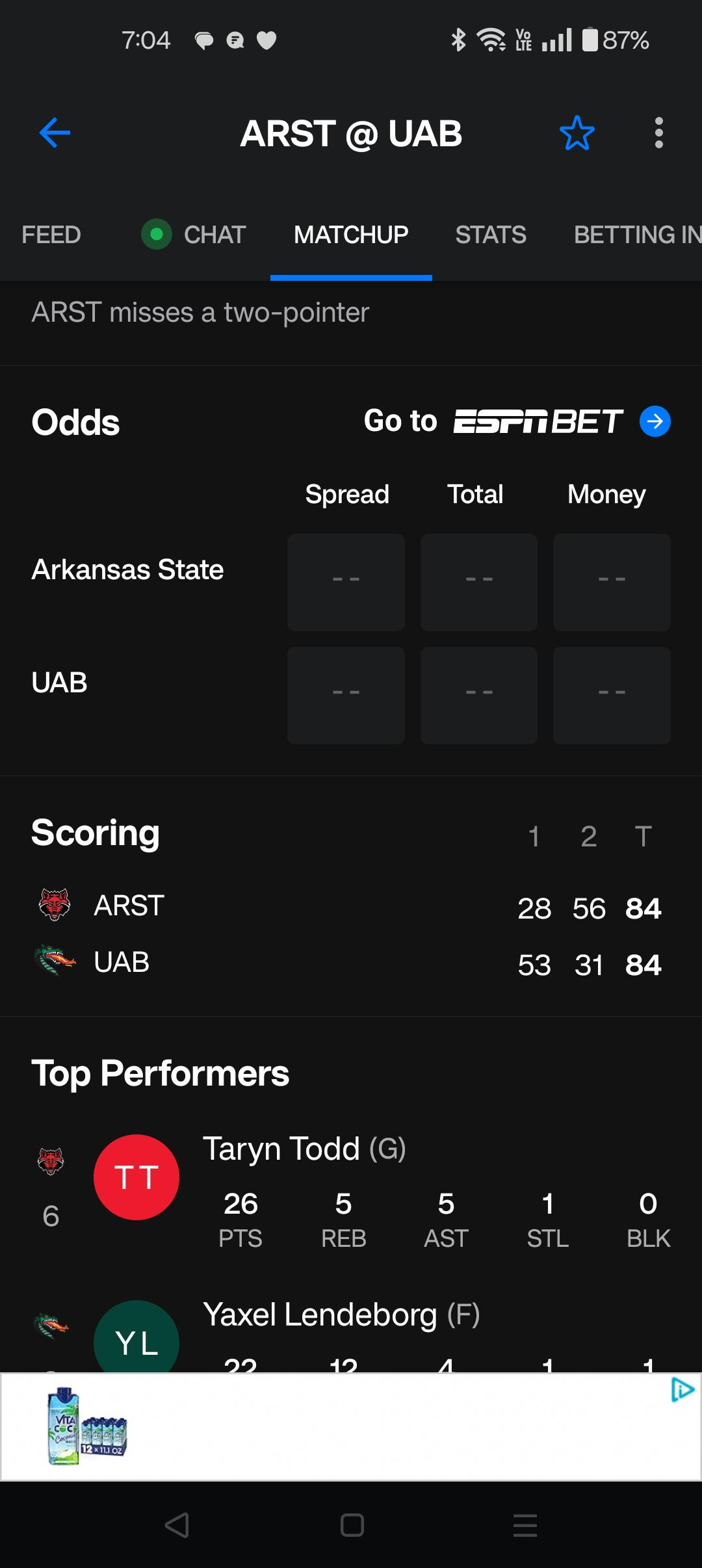This screenshot has height=1568, width=702.
Task: Click the AdChoices icon on the banner
Action: point(682,1390)
